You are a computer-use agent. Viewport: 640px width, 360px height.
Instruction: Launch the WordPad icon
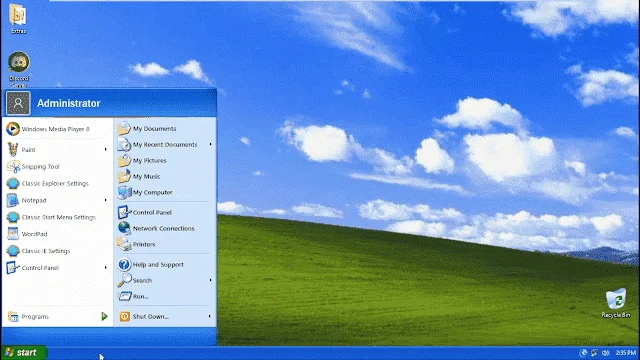coord(13,234)
